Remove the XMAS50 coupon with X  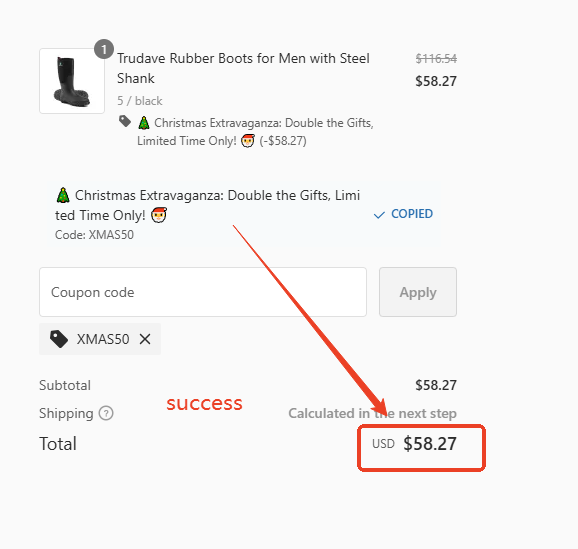tap(145, 339)
